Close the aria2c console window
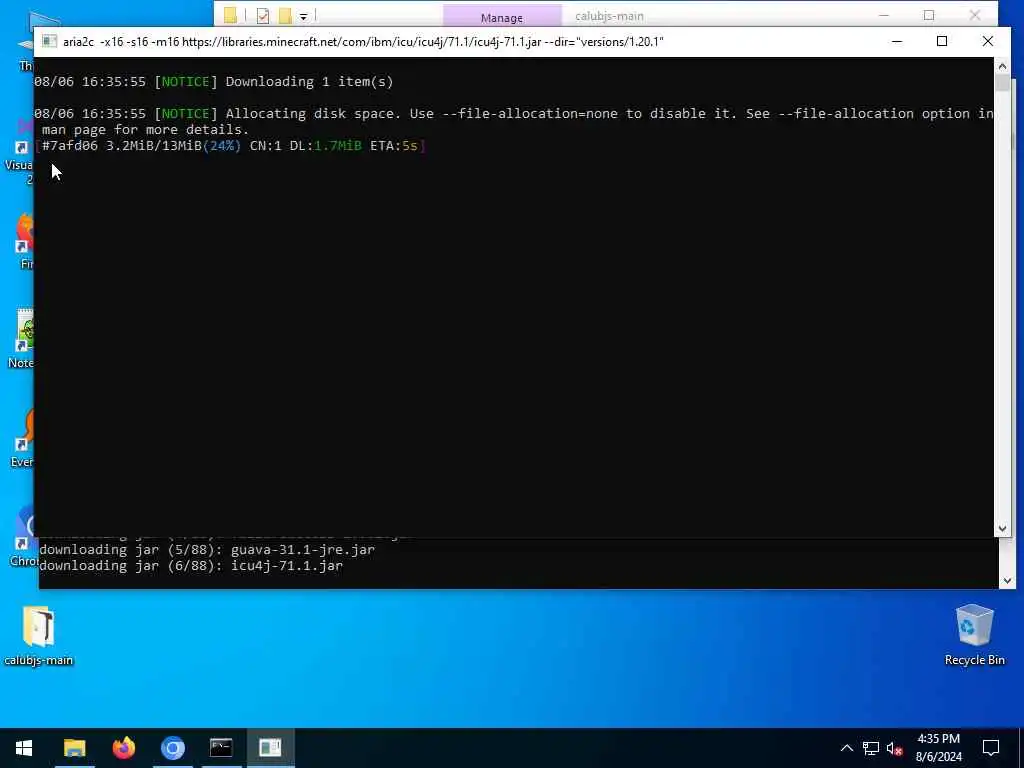The height and width of the screenshot is (768, 1024). (987, 41)
